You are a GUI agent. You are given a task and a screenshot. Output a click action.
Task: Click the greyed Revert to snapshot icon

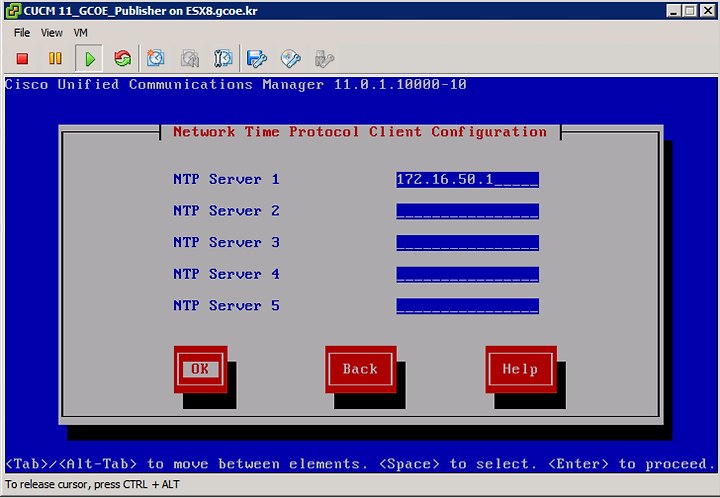[x=190, y=58]
